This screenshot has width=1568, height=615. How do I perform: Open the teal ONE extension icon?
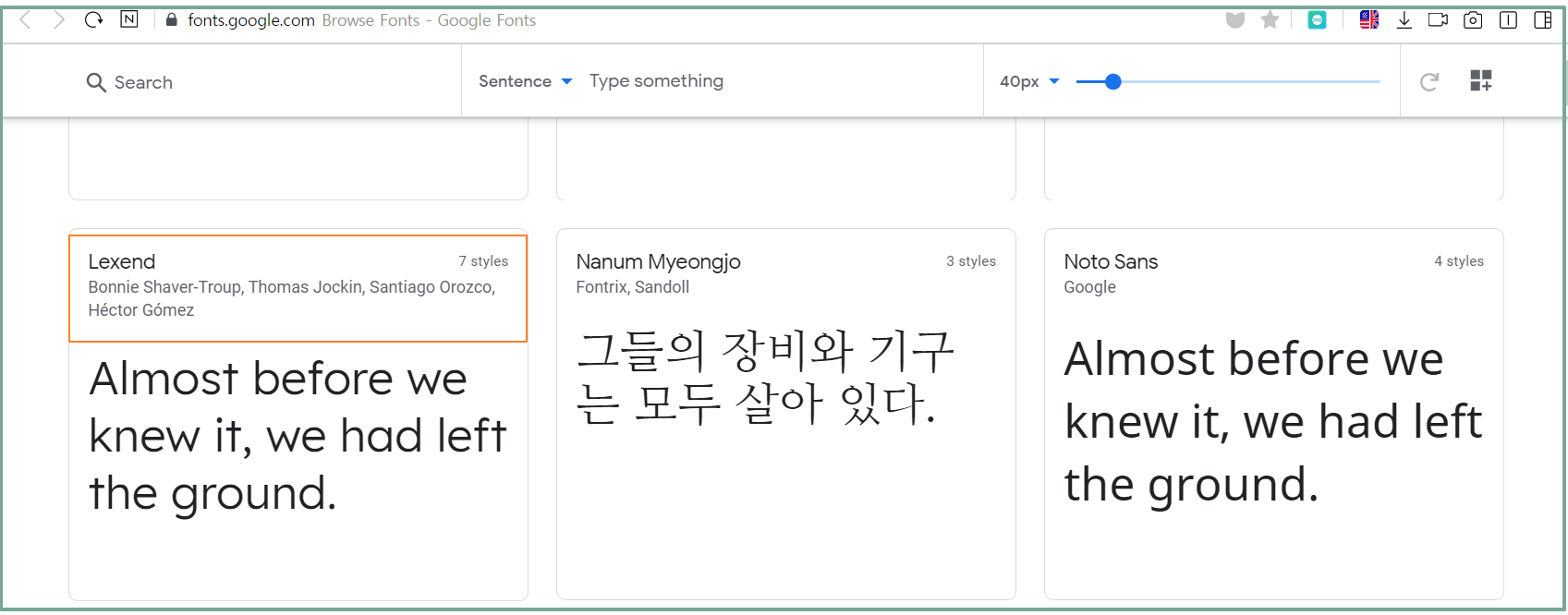coord(1317,19)
